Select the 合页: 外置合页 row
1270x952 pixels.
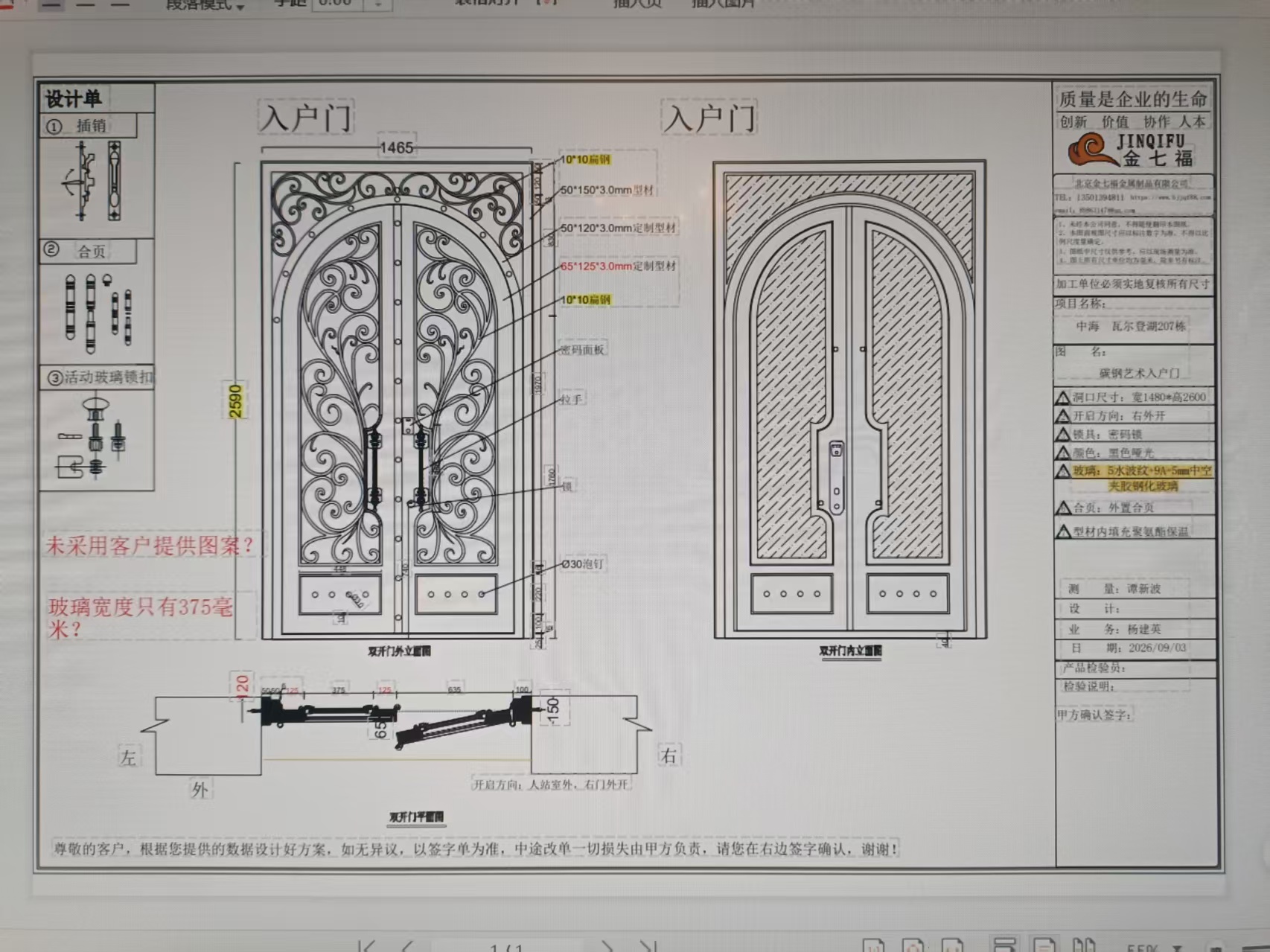[1135, 508]
